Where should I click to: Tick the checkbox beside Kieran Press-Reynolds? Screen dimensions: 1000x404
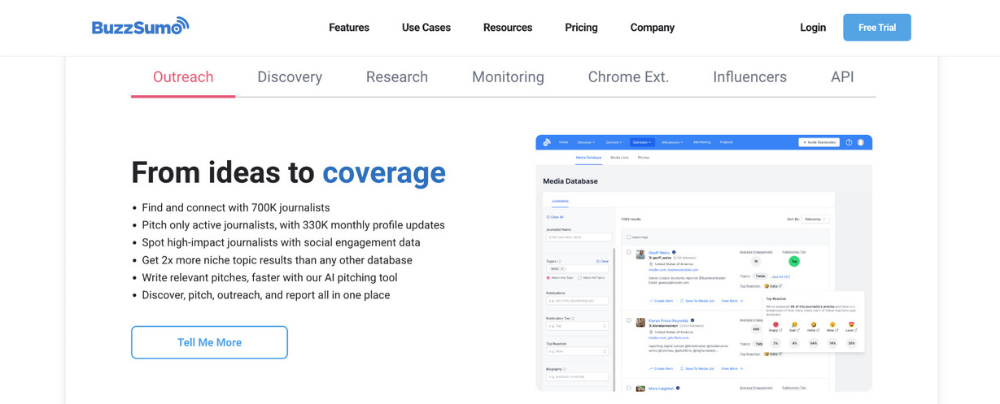point(628,320)
